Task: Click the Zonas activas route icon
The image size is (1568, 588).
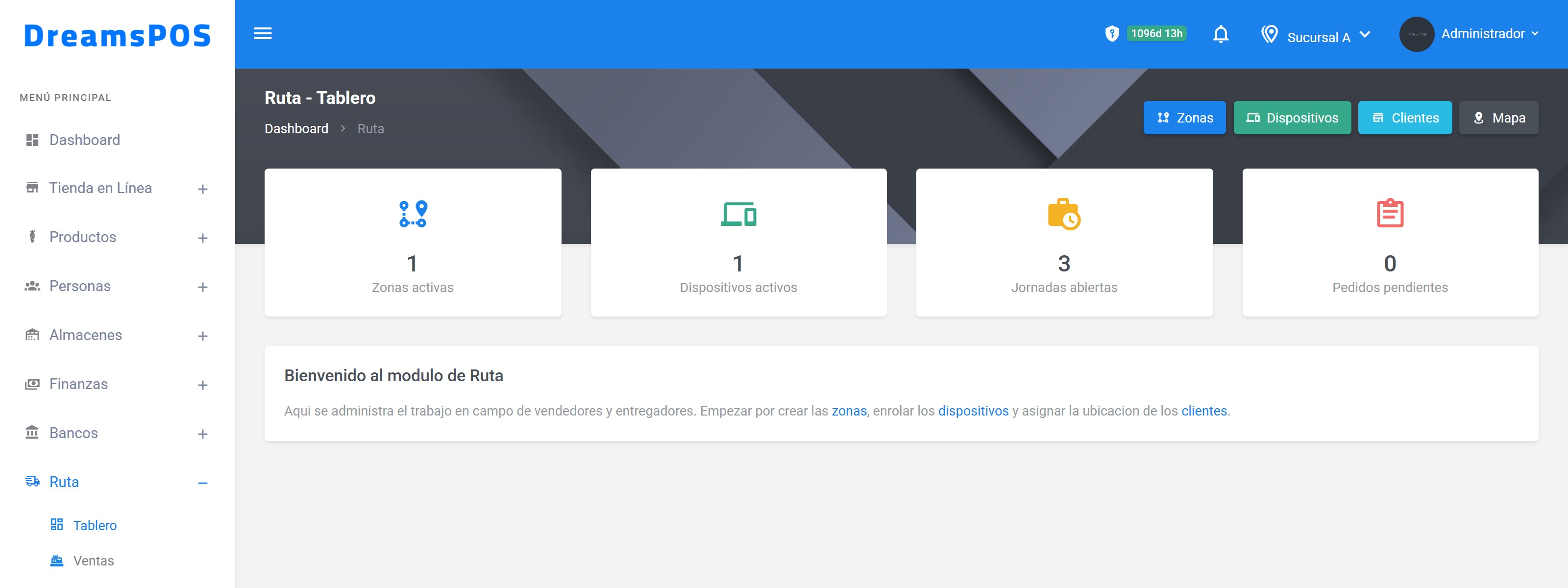Action: coord(413,214)
